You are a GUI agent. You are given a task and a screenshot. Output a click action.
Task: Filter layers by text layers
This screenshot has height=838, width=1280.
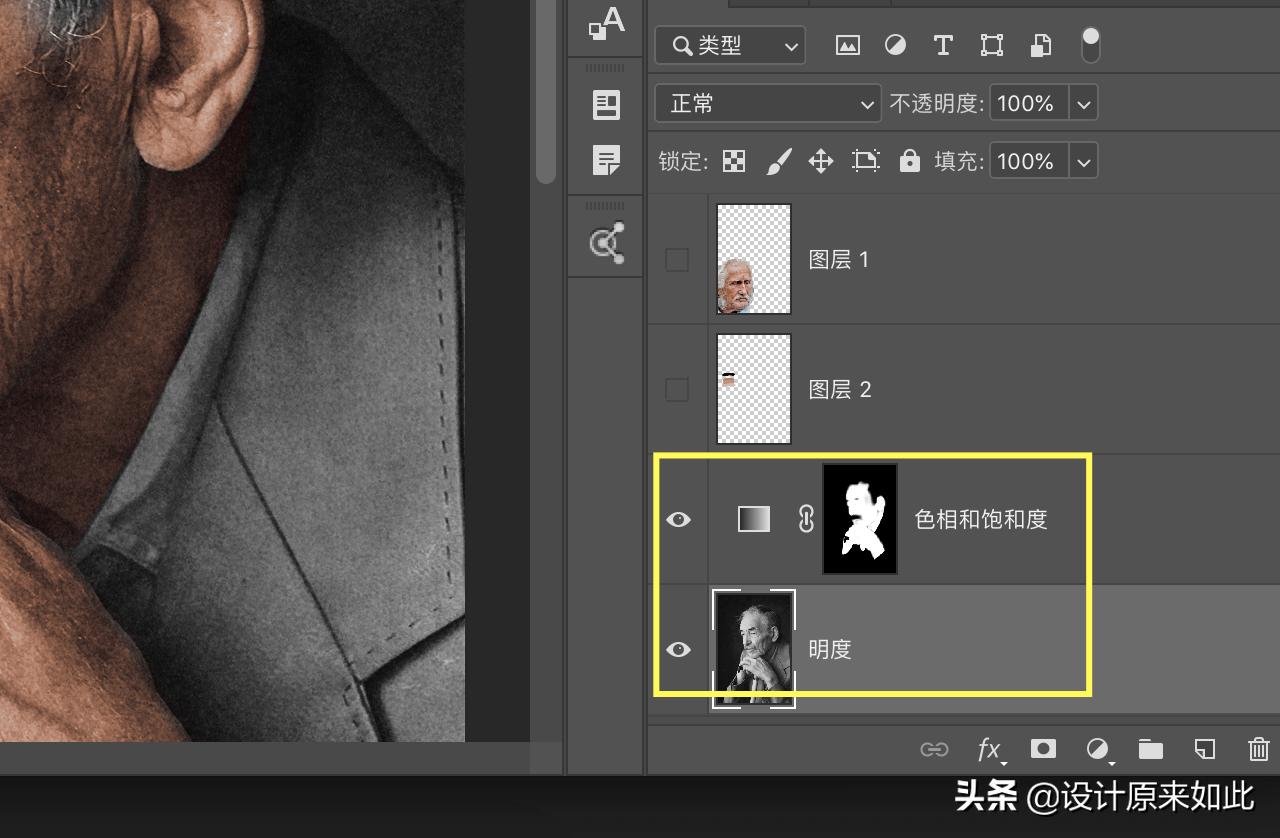[942, 45]
